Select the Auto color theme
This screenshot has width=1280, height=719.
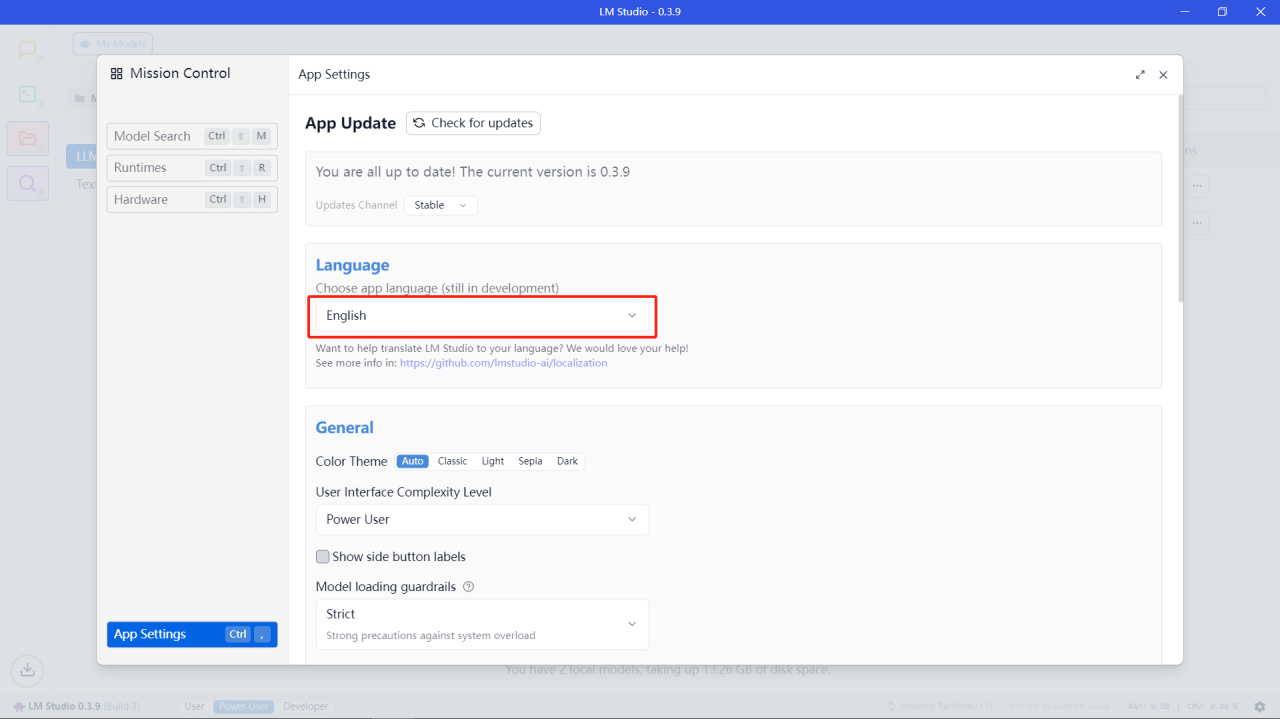tap(413, 461)
